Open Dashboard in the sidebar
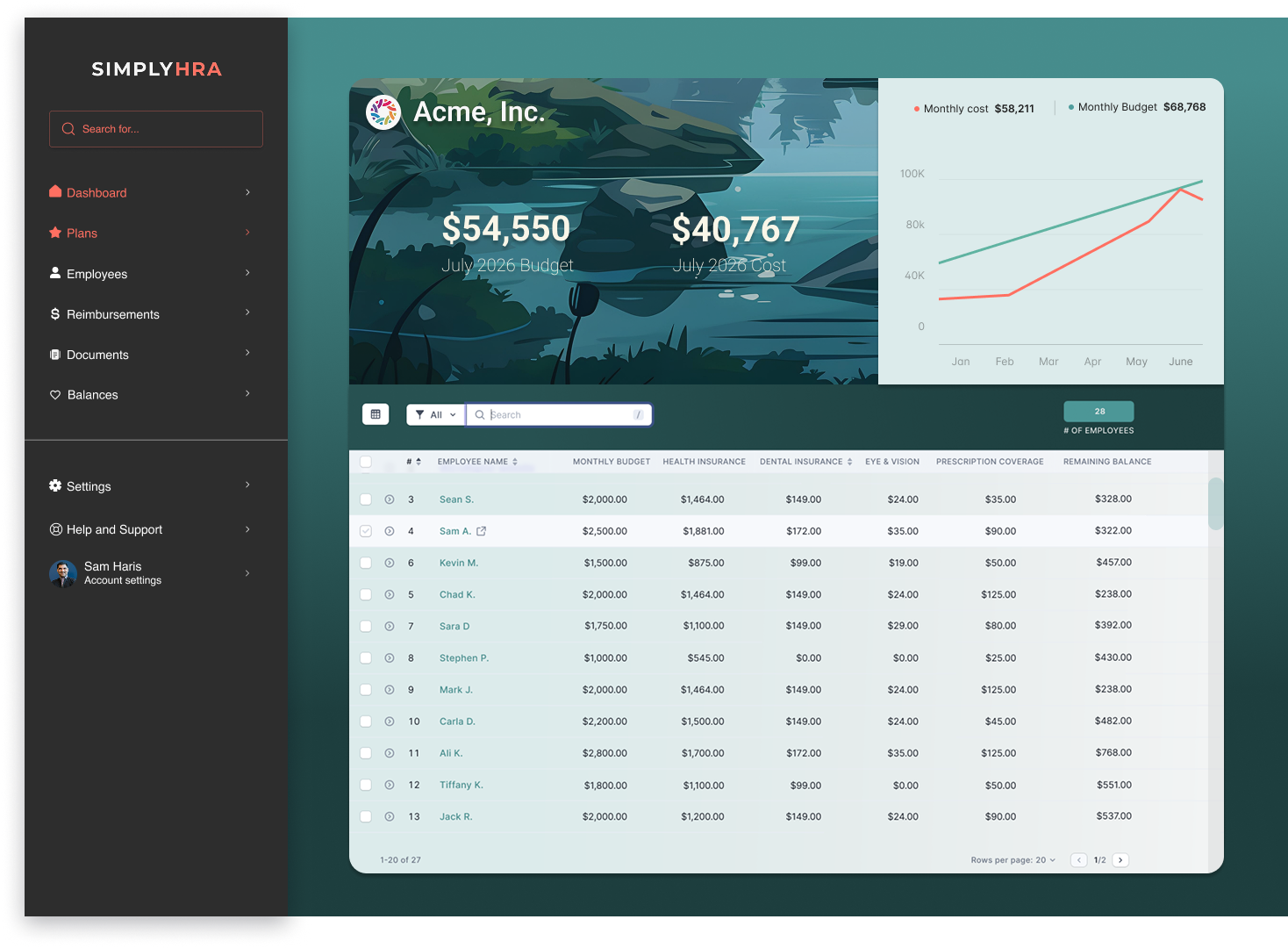1288x948 pixels. pos(97,193)
